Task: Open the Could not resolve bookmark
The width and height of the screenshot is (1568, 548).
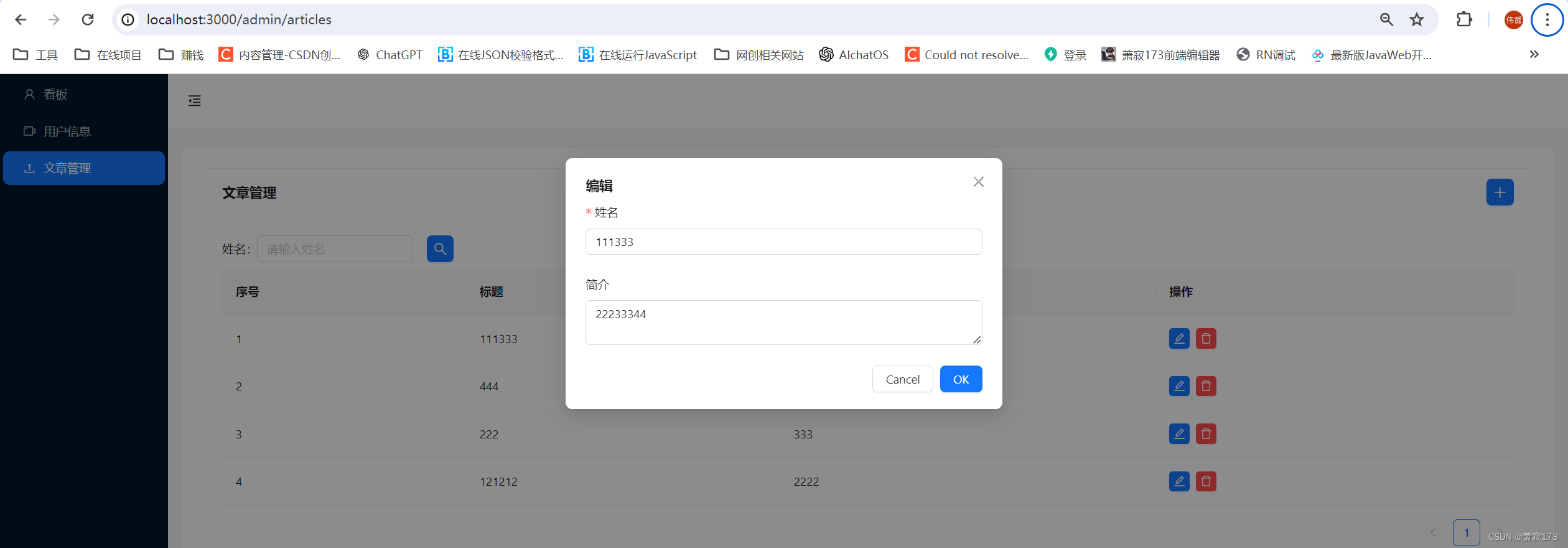Action: (966, 55)
